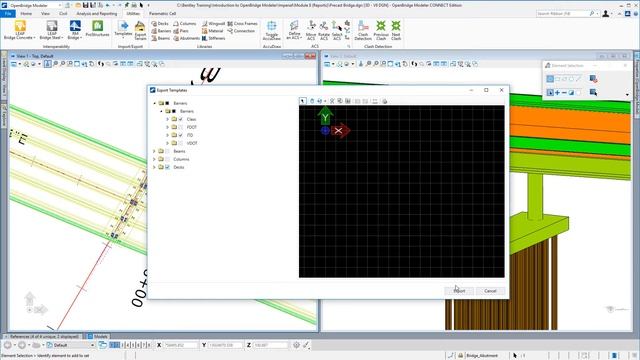The width and height of the screenshot is (640, 360).
Task: Check FDOT folder checkbox
Action: pyautogui.click(x=181, y=127)
